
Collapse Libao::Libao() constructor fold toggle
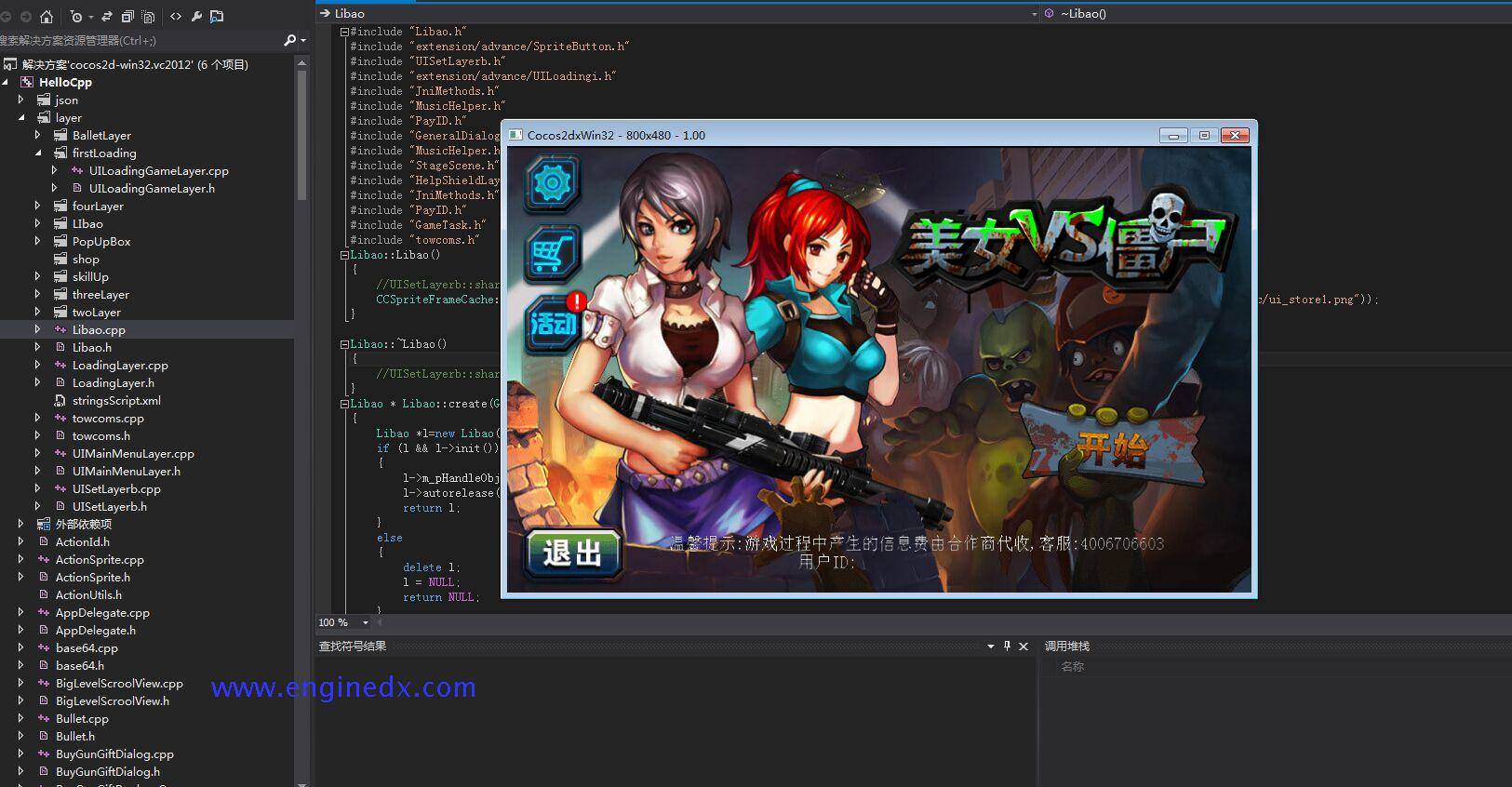344,255
